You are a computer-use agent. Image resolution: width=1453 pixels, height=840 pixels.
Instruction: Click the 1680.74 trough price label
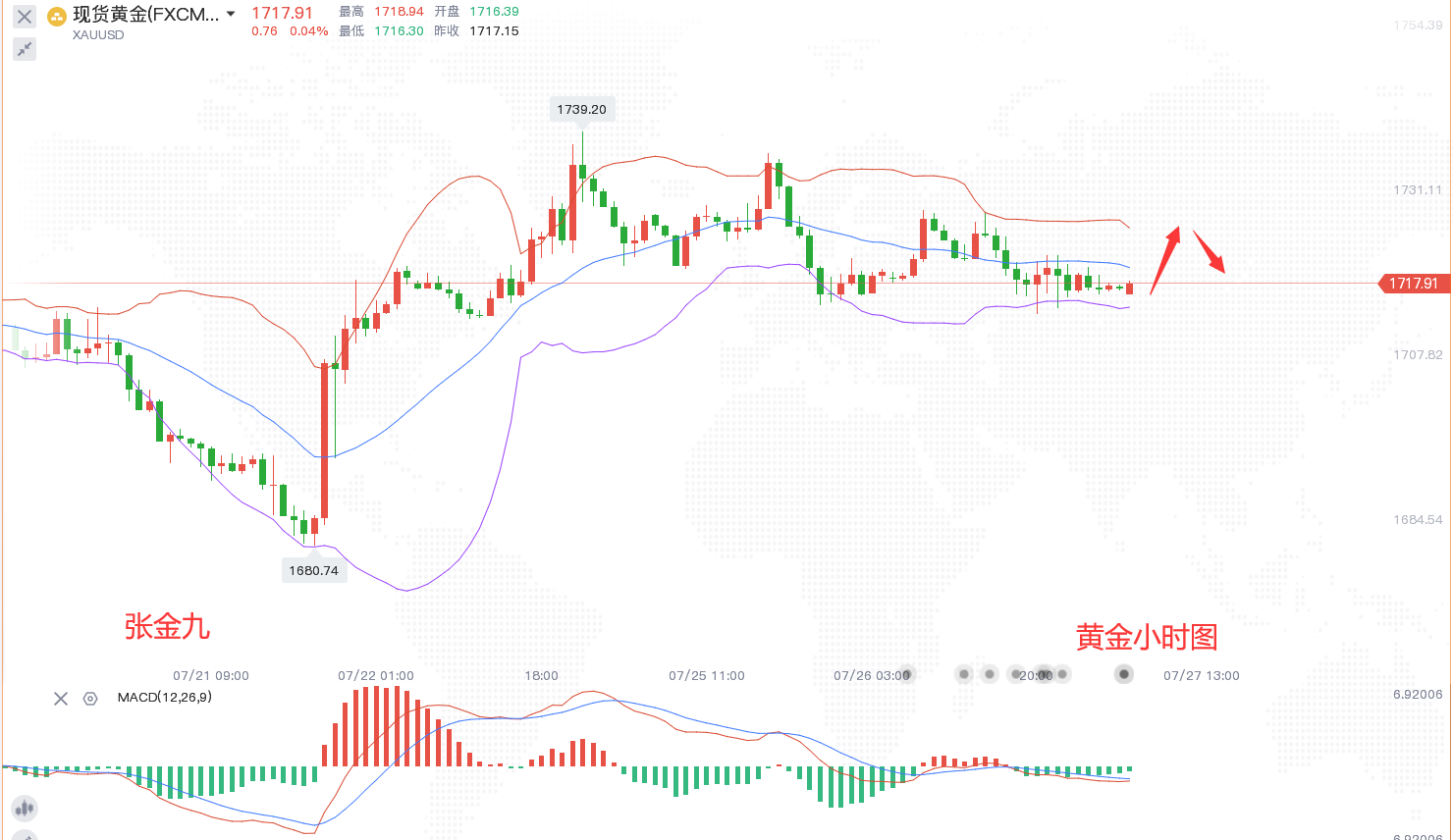(x=313, y=571)
